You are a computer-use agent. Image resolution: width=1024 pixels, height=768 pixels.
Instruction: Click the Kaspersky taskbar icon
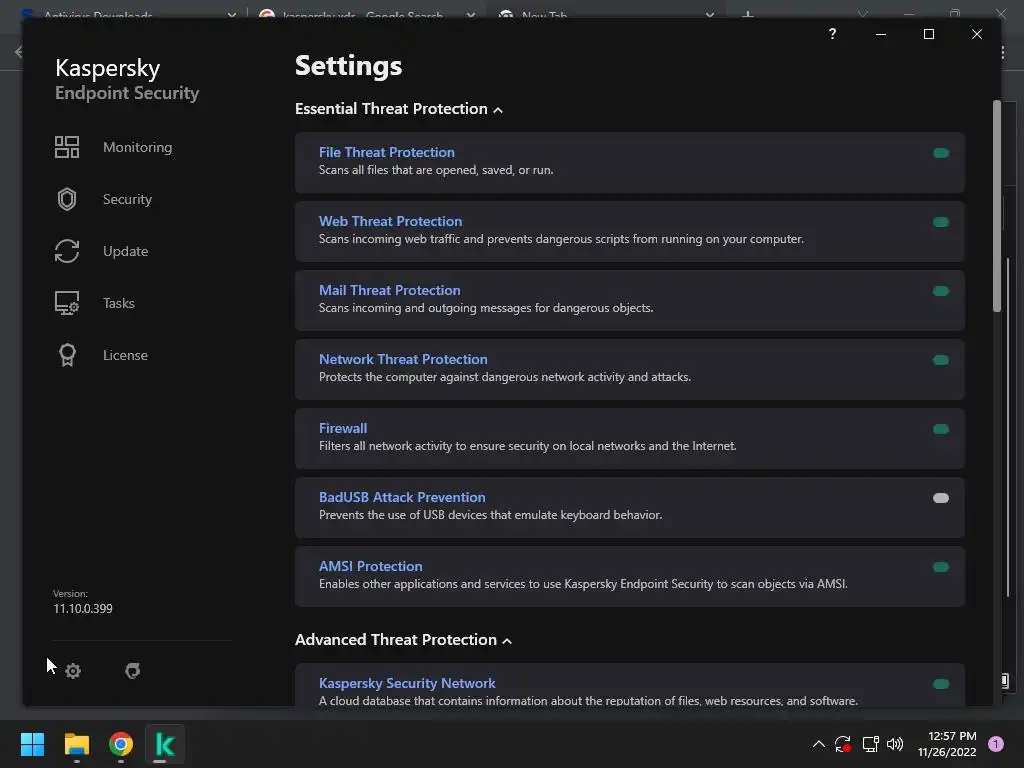(x=165, y=744)
